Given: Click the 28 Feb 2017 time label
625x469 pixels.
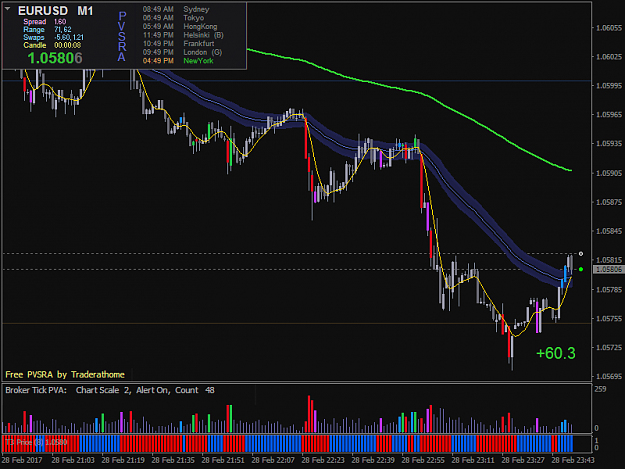Looking at the screenshot, I should [x=22, y=460].
